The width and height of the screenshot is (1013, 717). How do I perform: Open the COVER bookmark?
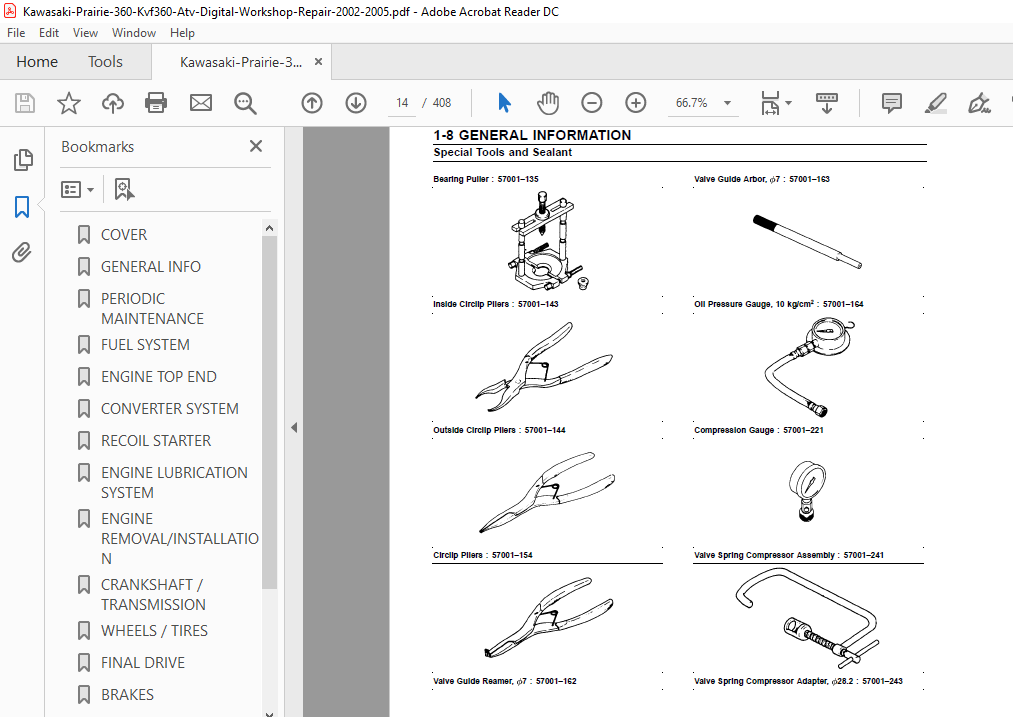[124, 234]
